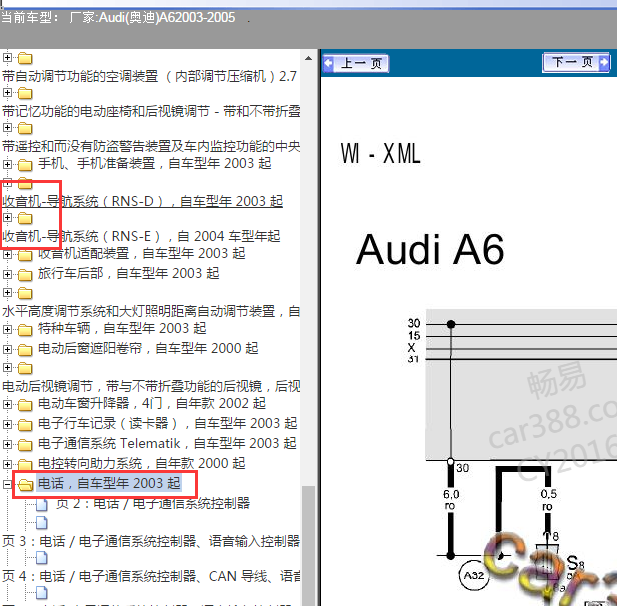
Task: Open 收音机-导航系统（RNS-D）entry
Action: [142, 201]
